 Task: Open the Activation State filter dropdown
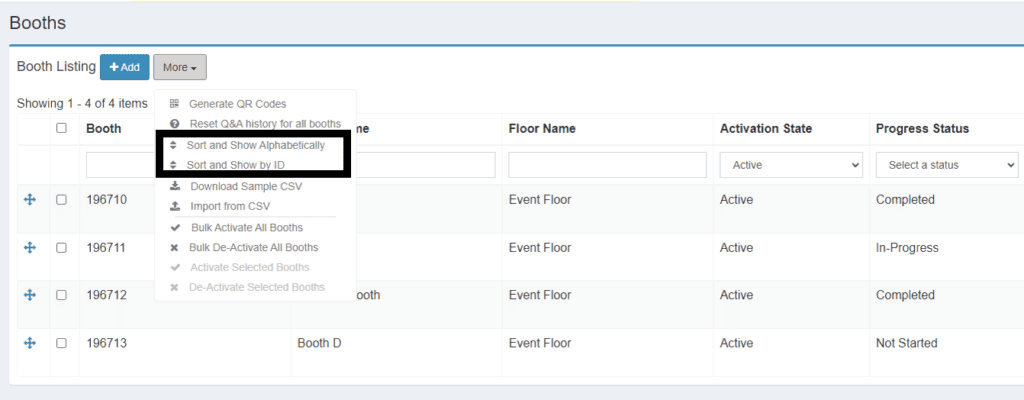(791, 165)
